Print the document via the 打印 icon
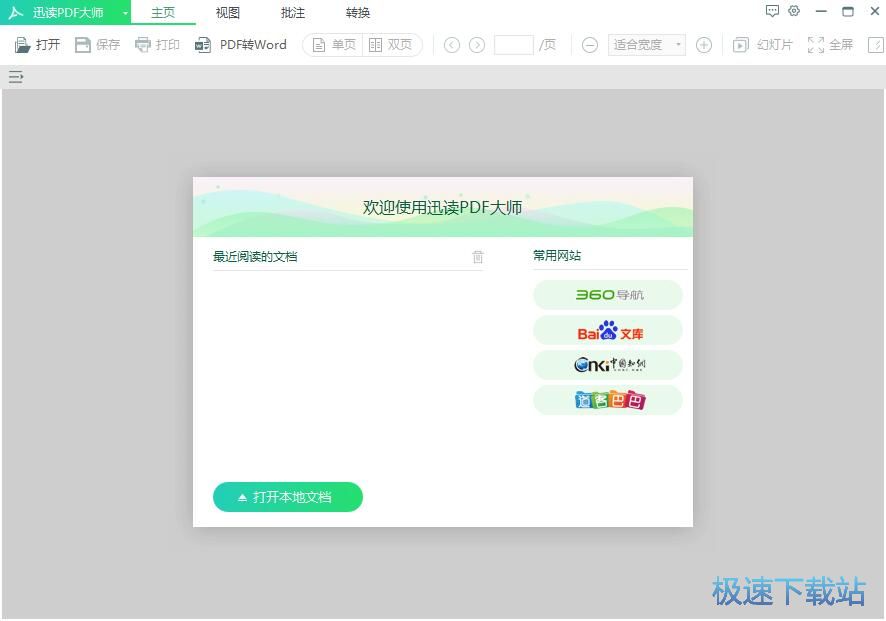The width and height of the screenshot is (886, 621). [x=157, y=44]
